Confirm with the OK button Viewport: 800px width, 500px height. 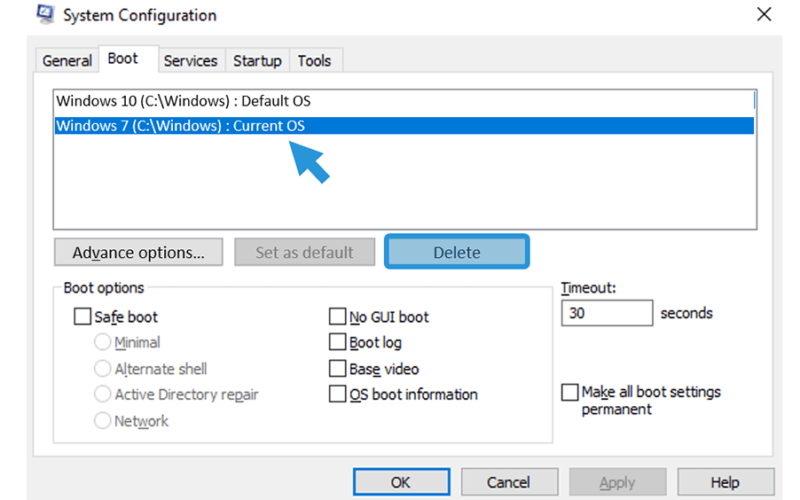tap(402, 482)
